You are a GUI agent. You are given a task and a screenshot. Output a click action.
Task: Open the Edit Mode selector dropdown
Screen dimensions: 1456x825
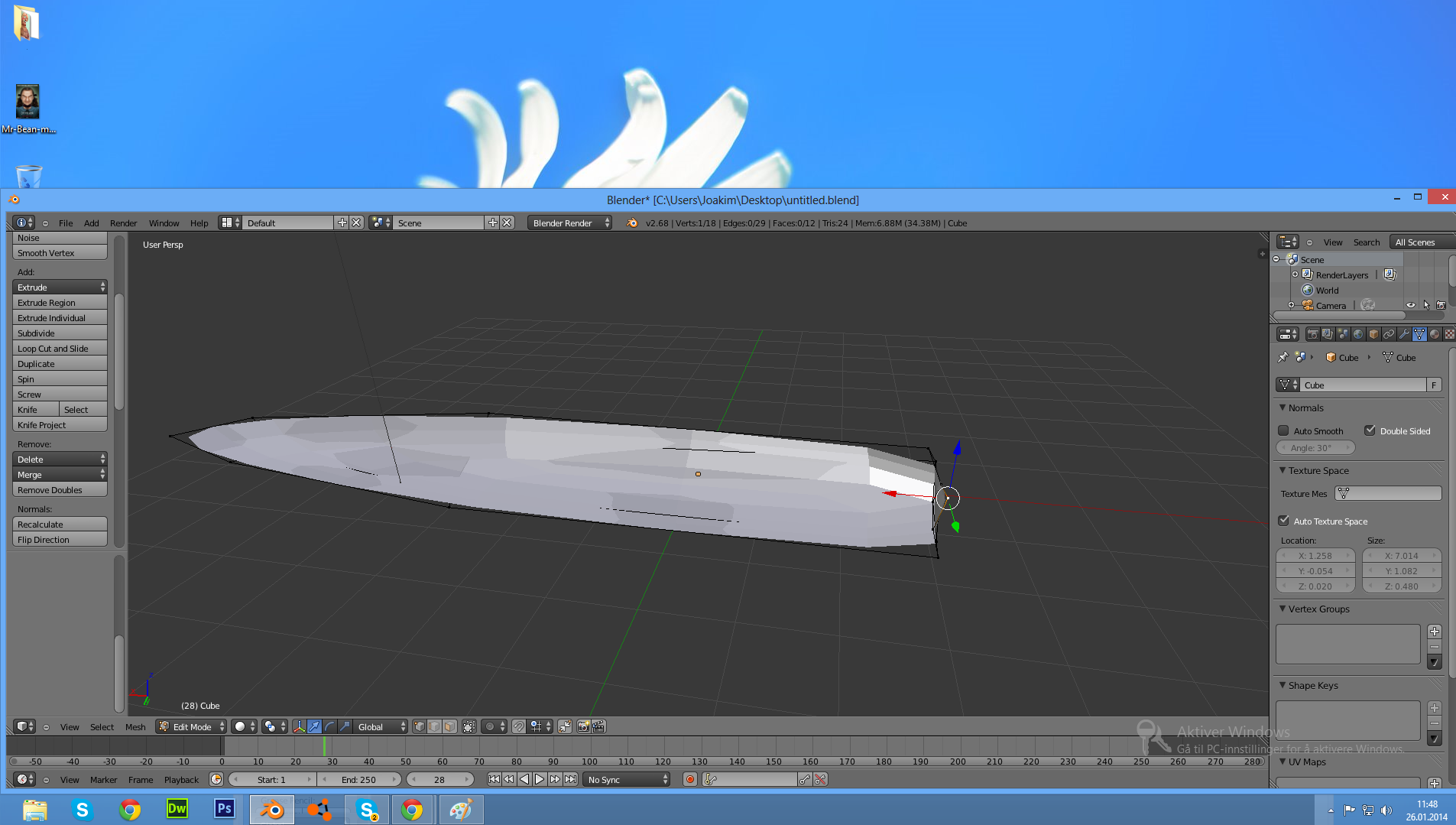point(192,726)
